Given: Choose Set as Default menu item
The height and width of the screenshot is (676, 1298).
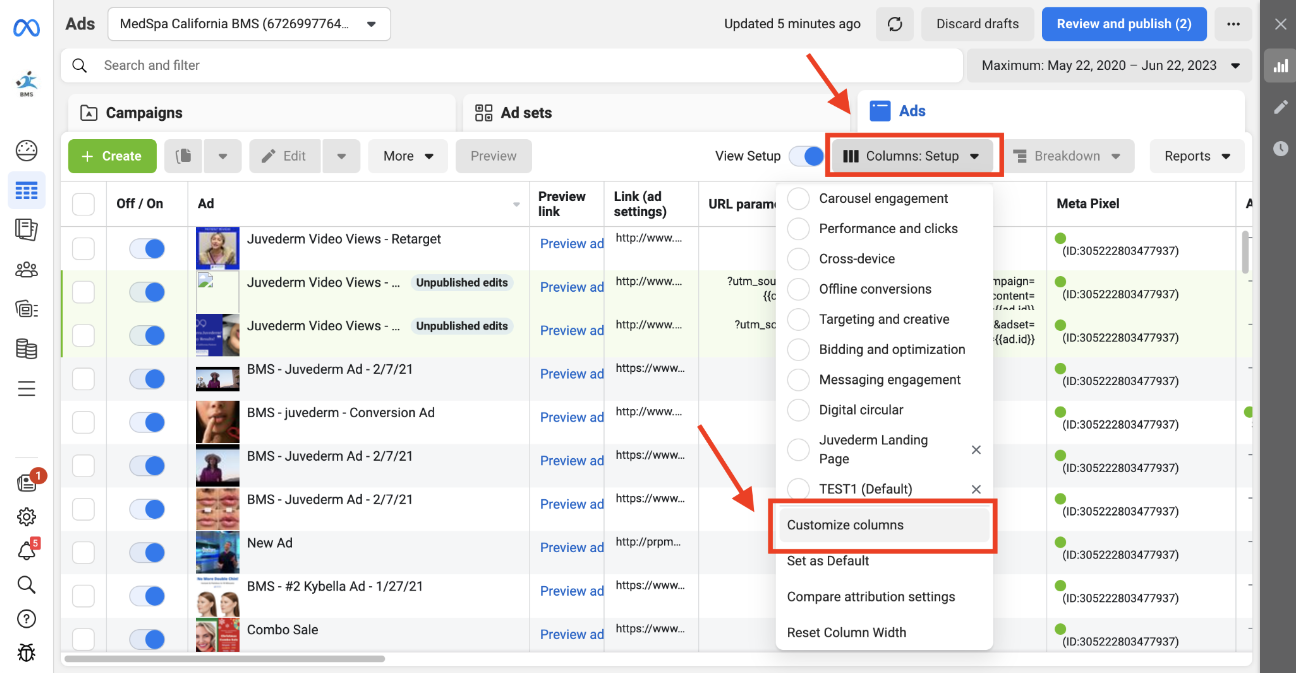Looking at the screenshot, I should tap(884, 561).
